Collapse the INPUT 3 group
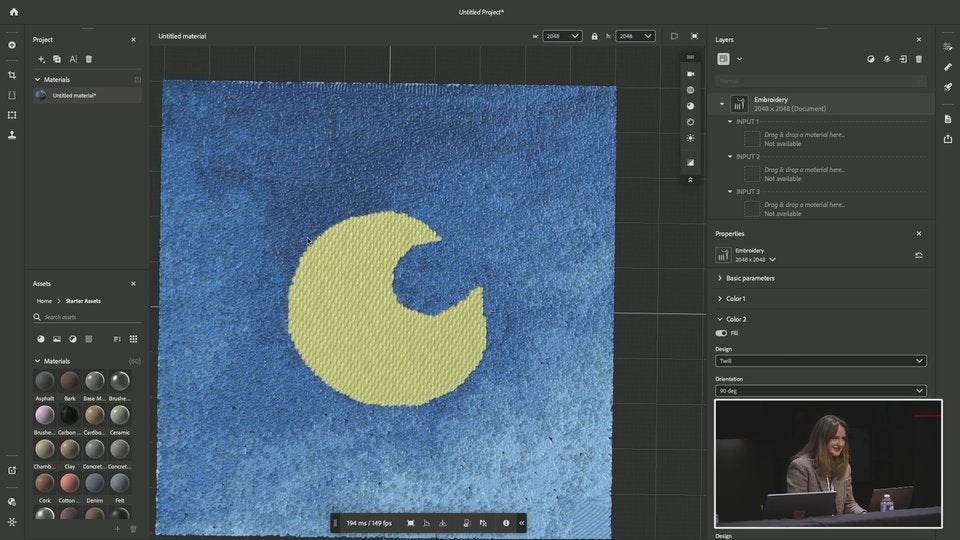Image resolution: width=960 pixels, height=540 pixels. 730,192
